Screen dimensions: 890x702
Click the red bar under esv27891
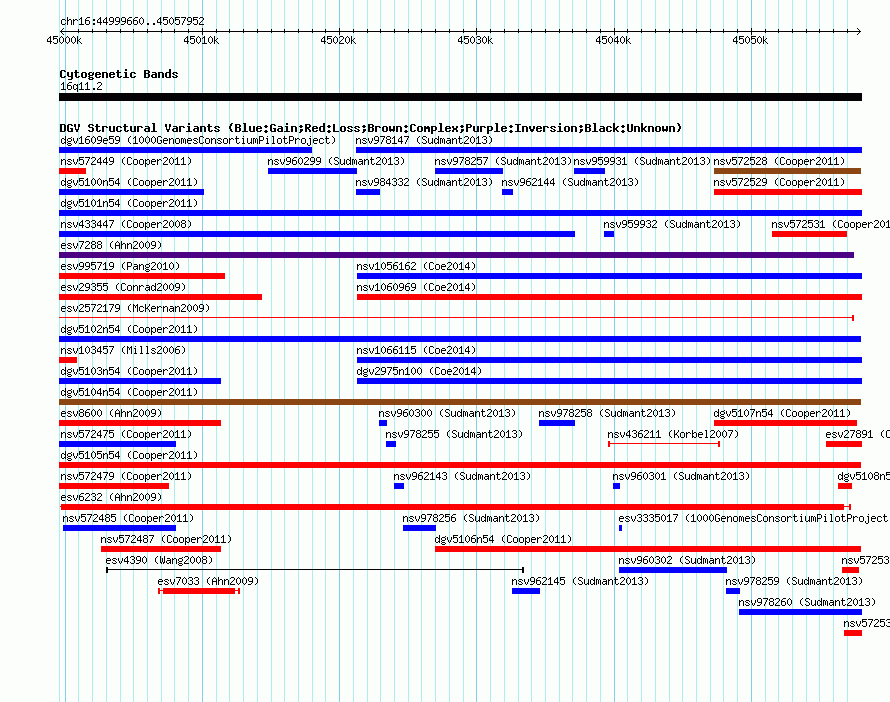tap(844, 444)
